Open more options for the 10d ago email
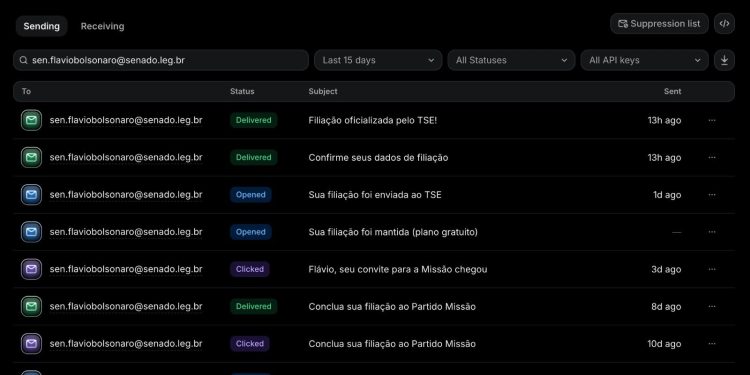 pyautogui.click(x=712, y=344)
